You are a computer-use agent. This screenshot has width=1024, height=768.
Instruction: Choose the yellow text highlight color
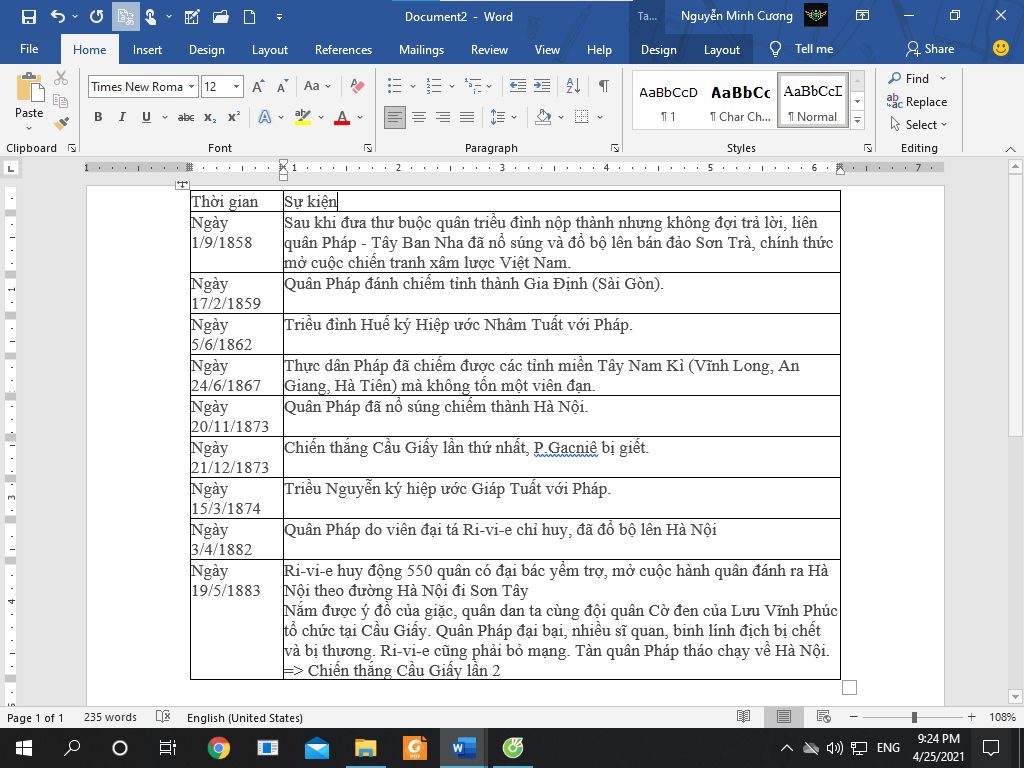click(302, 118)
